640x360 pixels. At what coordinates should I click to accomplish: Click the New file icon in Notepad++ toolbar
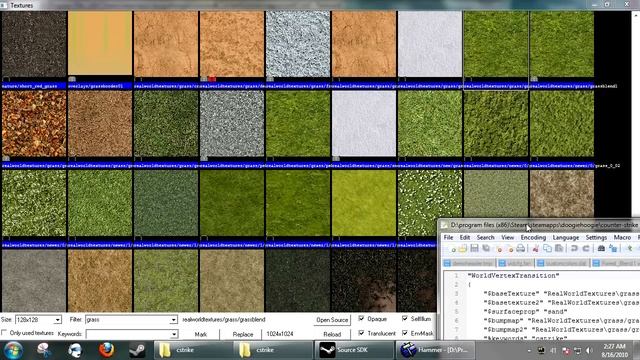tap(452, 248)
